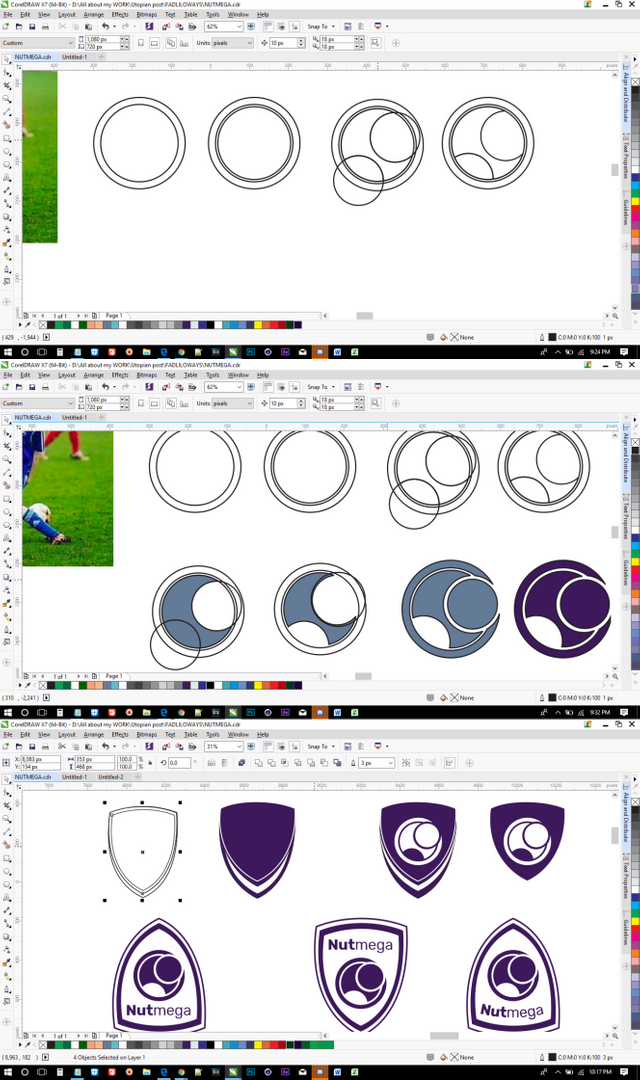This screenshot has width=640, height=1080.
Task: Switch to the Untitled-1 tab in the 9:24 PM window
Action: 74,57
